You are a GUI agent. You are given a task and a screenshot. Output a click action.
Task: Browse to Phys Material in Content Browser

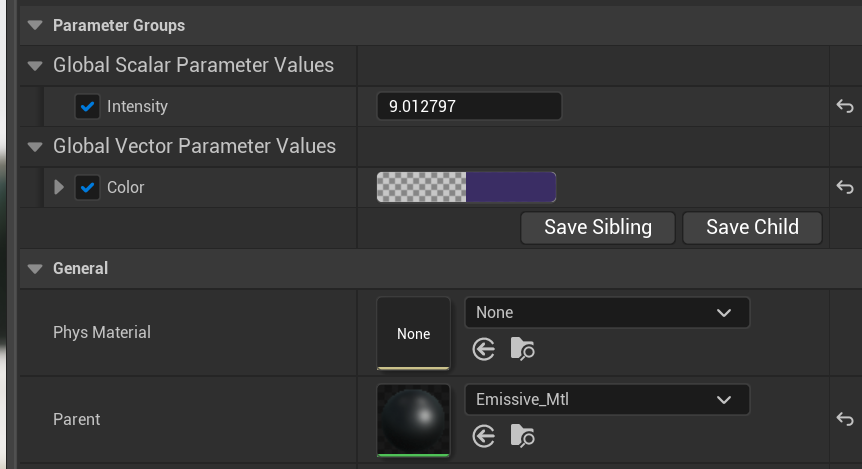522,348
